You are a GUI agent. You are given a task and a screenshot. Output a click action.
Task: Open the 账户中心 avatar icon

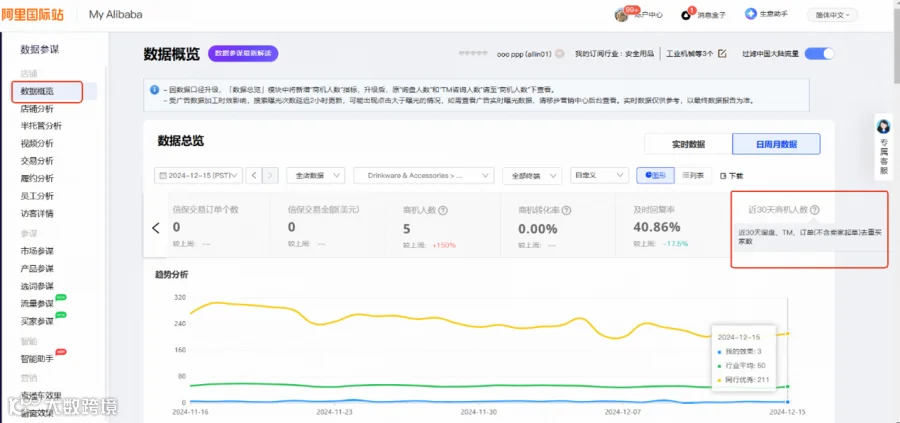[621, 15]
